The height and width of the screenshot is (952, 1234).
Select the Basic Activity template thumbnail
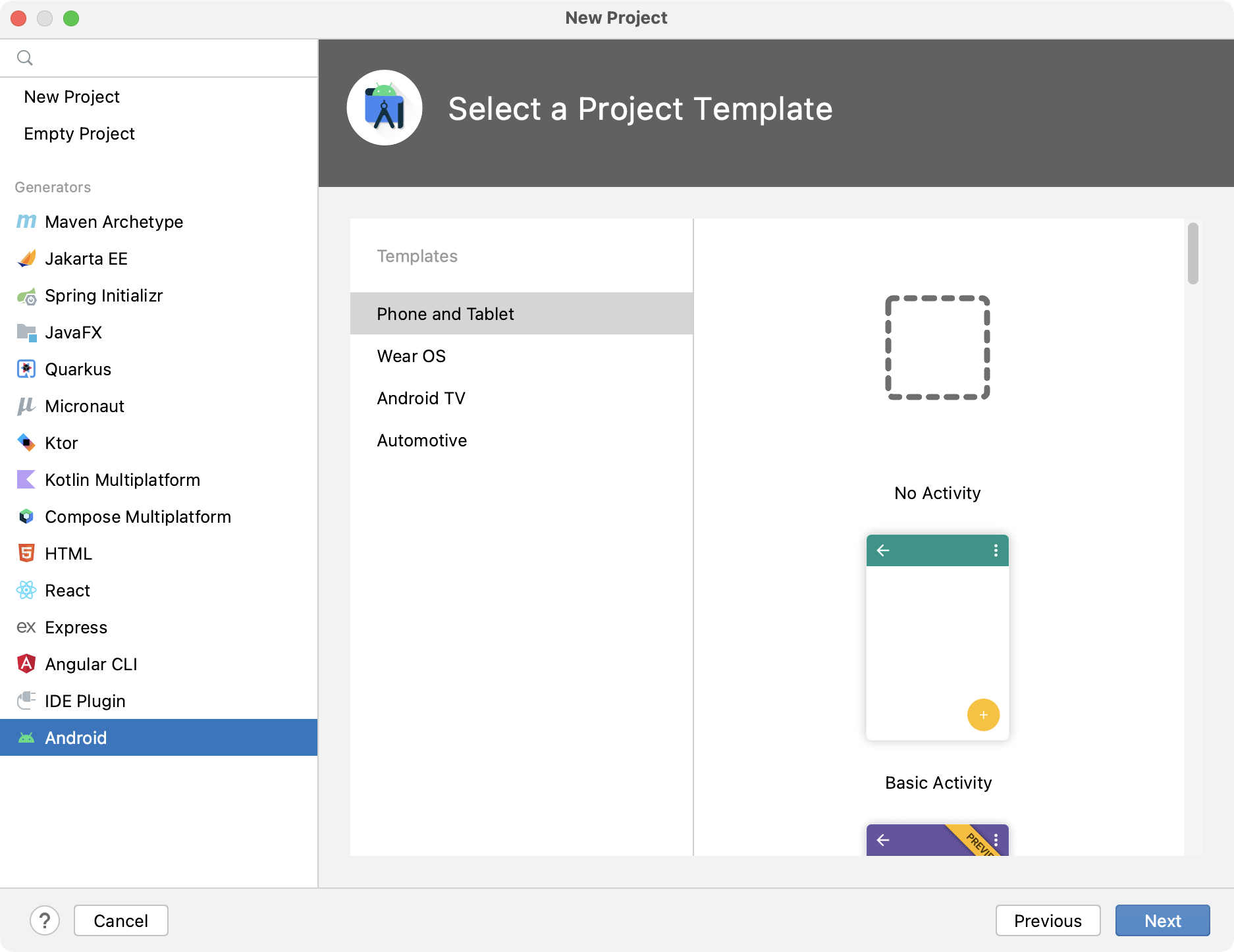click(938, 637)
